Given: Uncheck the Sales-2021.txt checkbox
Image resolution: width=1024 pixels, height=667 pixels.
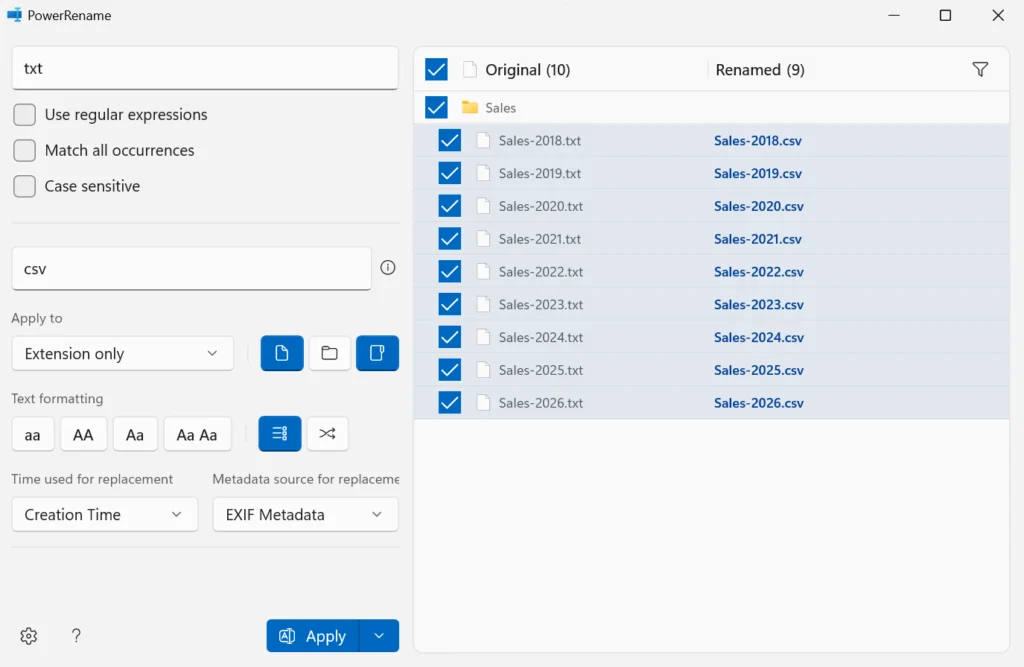Looking at the screenshot, I should 450,238.
